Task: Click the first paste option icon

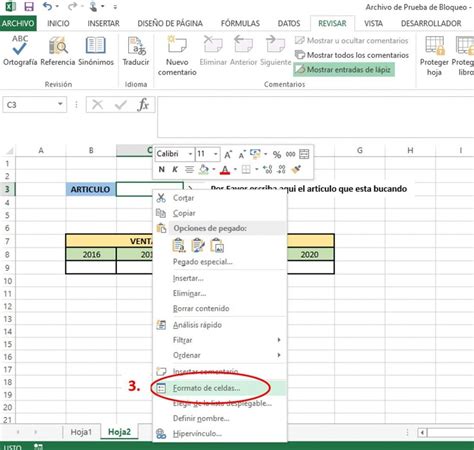Action: click(179, 245)
